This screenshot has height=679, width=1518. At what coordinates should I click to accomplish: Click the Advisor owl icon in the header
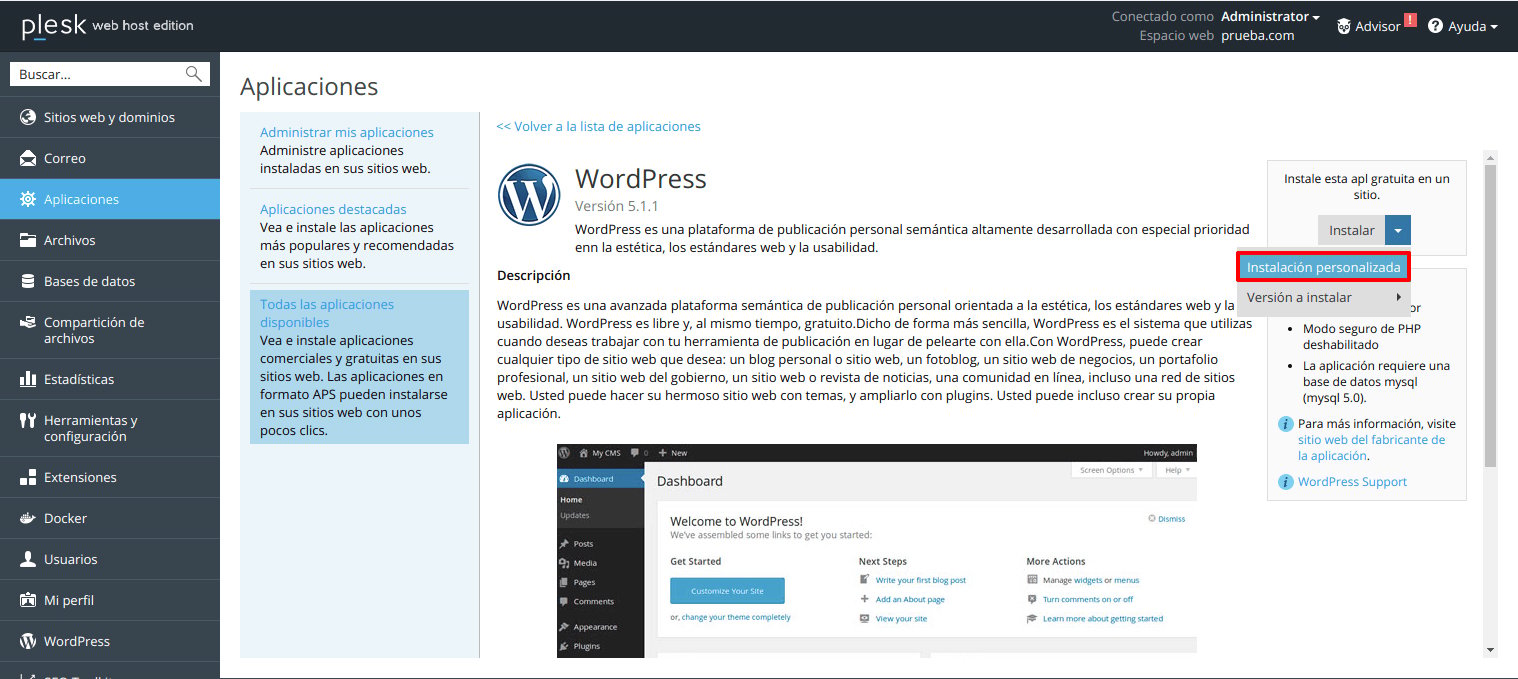(1344, 26)
